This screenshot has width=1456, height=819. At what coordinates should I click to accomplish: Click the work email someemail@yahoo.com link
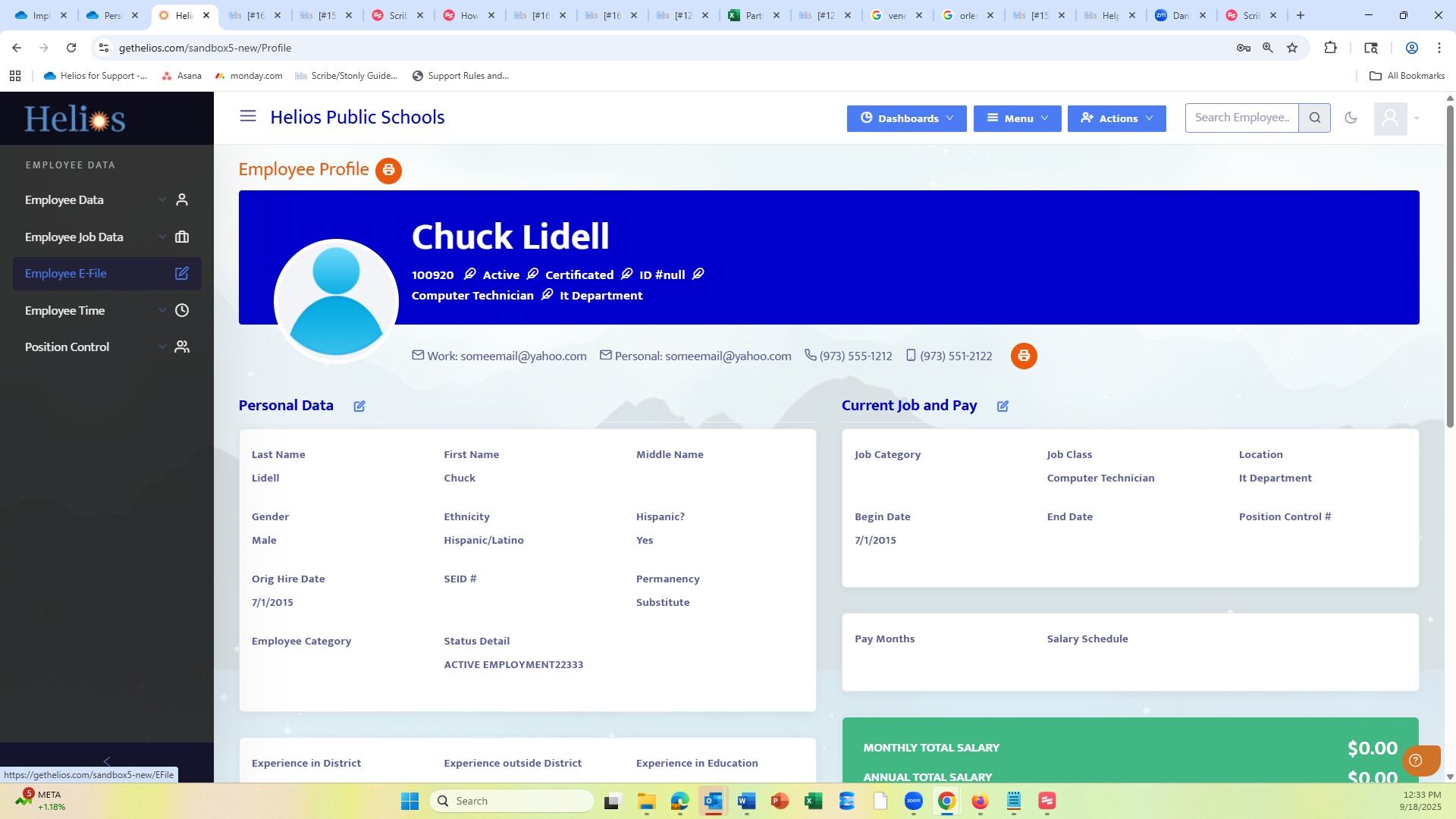(x=522, y=356)
